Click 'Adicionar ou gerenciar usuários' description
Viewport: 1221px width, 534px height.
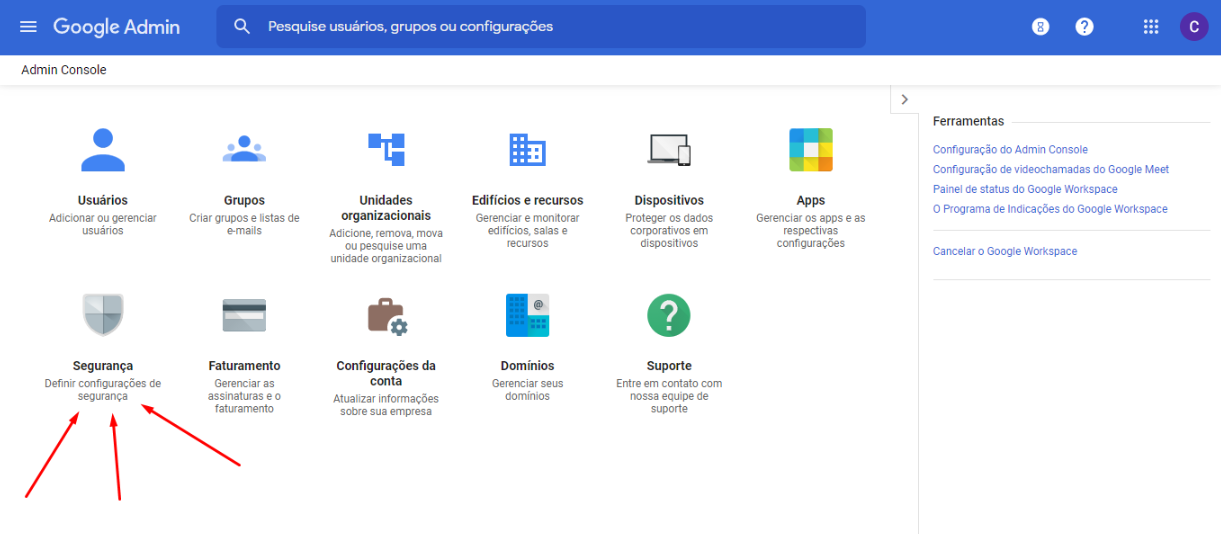click(x=103, y=224)
